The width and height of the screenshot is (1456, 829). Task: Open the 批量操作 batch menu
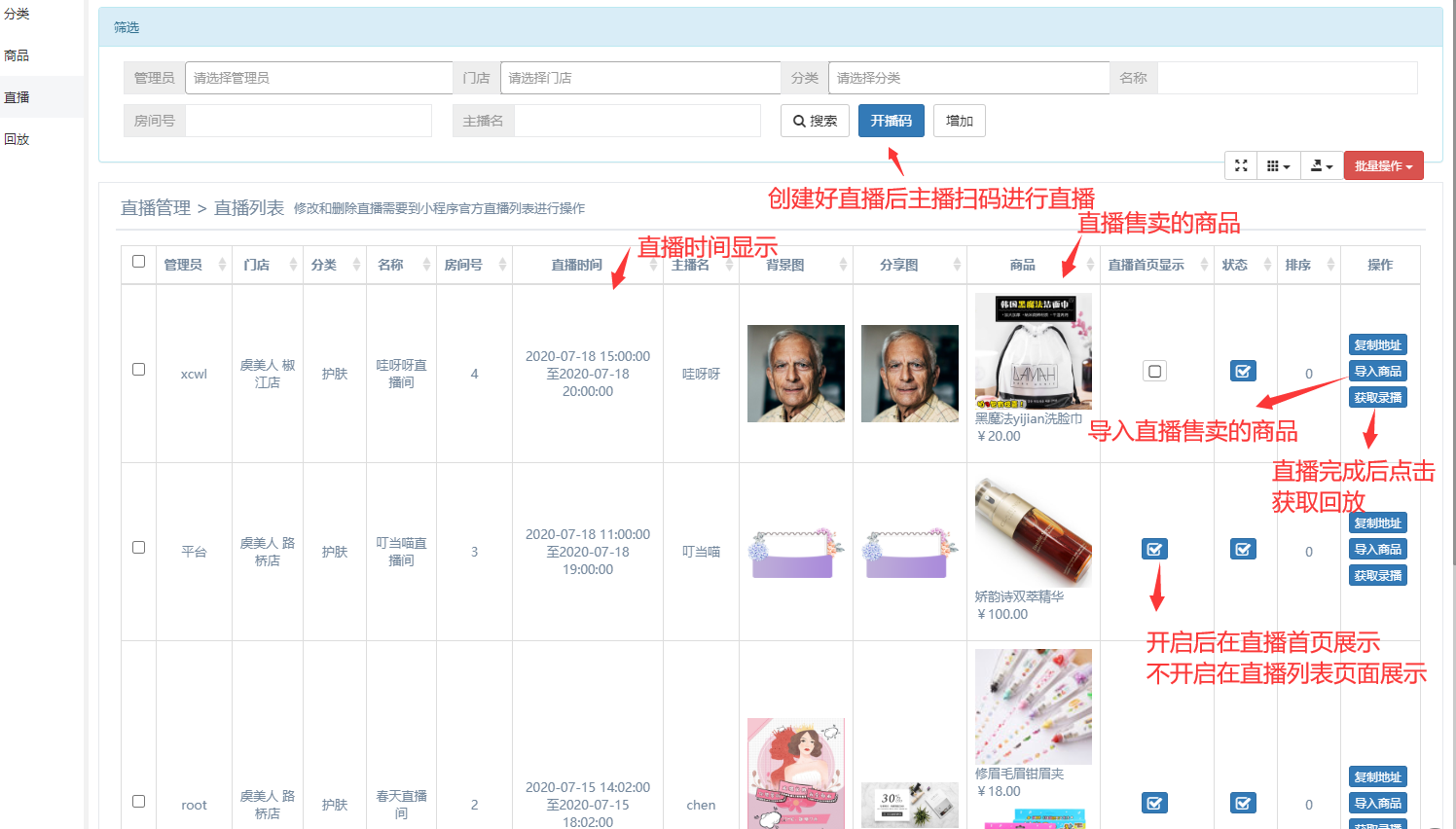pos(1383,166)
